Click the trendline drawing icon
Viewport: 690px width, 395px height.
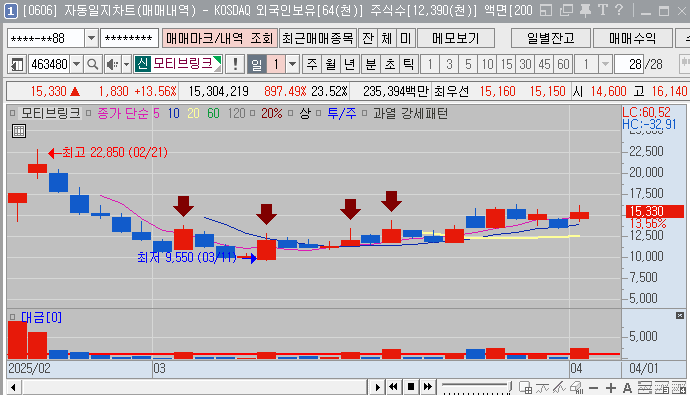coord(559,388)
